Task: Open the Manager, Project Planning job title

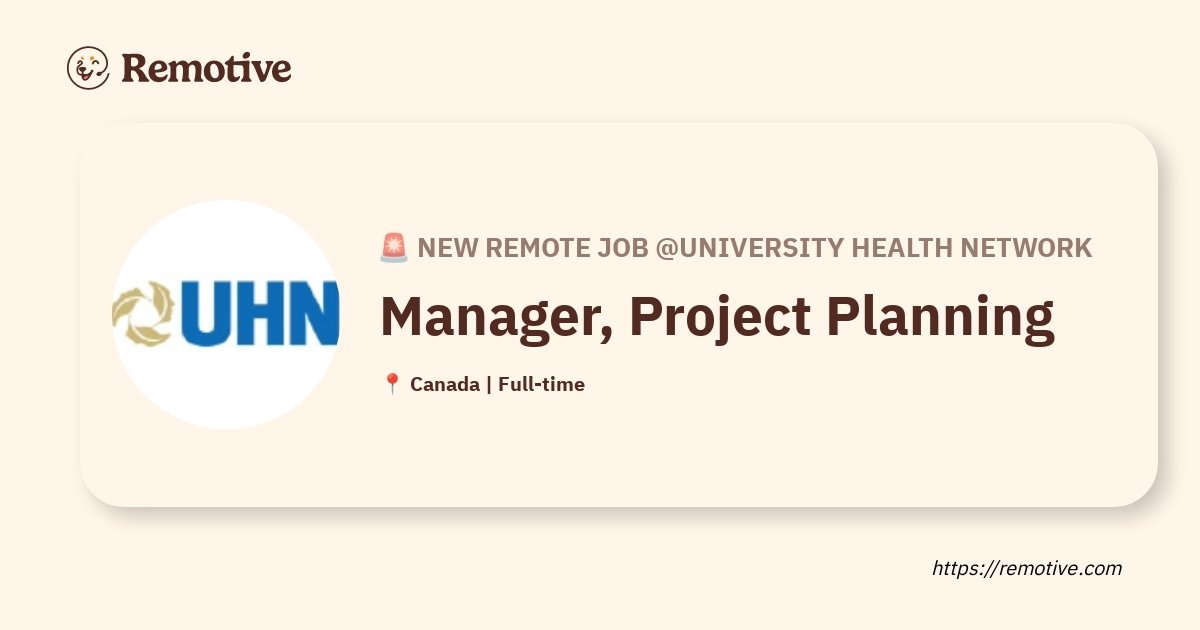Action: tap(717, 317)
